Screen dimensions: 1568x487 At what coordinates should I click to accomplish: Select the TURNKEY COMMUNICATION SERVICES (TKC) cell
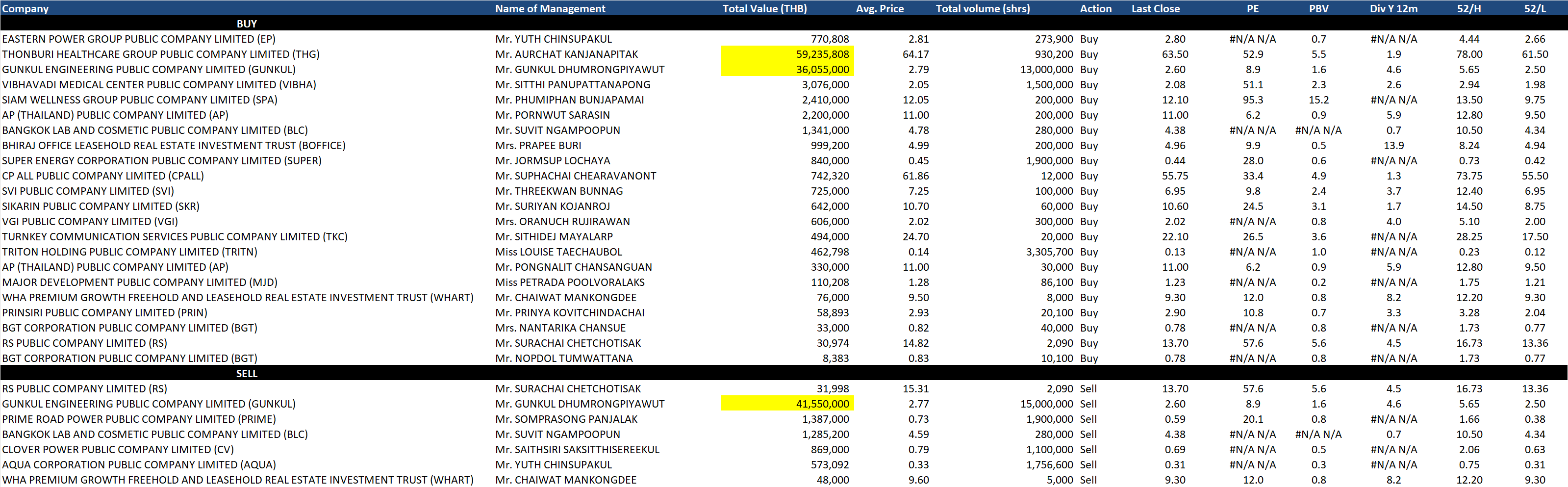coord(175,237)
